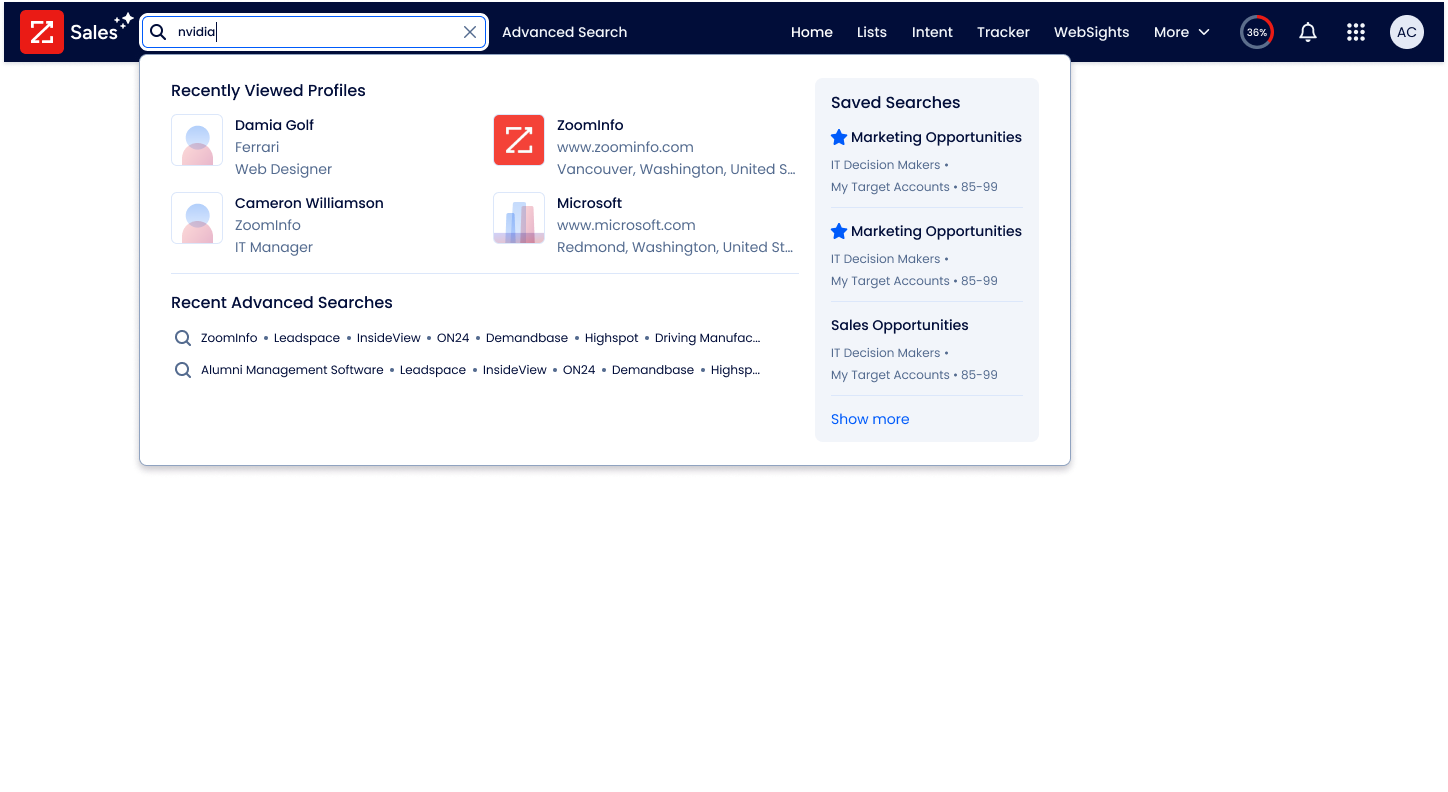Open notifications bell
The image size is (1448, 792).
click(x=1308, y=32)
